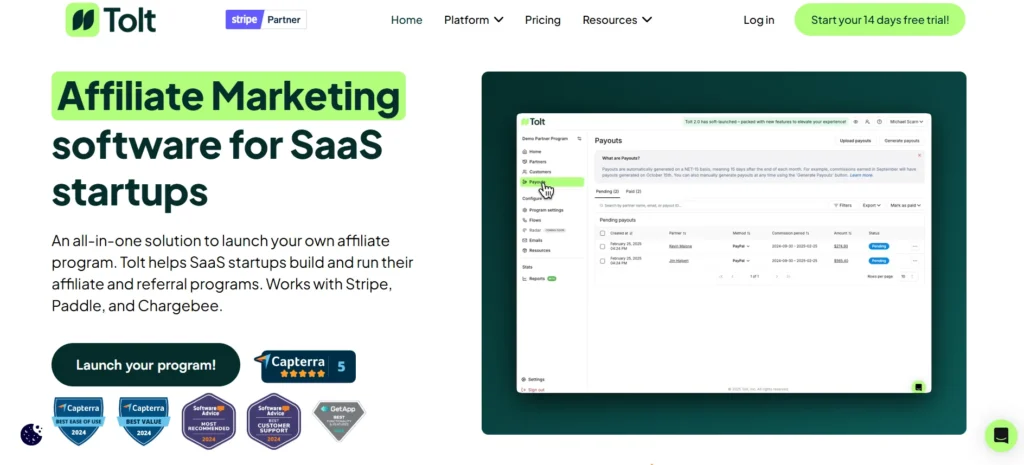This screenshot has width=1024, height=465.
Task: Open the green chat widget bubble
Action: [1000, 436]
